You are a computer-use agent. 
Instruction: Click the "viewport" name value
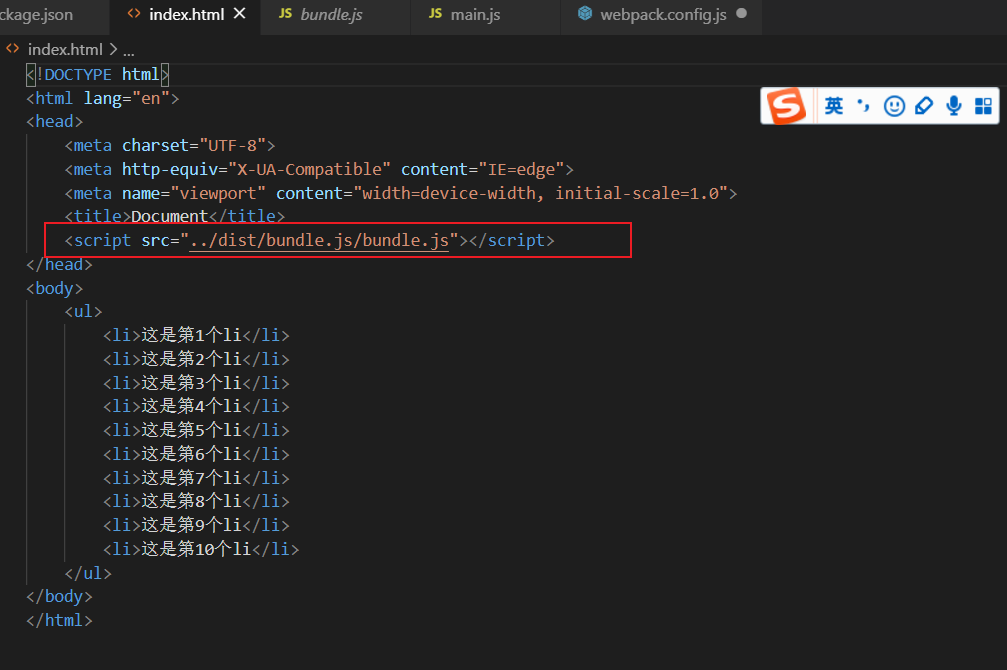[x=218, y=193]
